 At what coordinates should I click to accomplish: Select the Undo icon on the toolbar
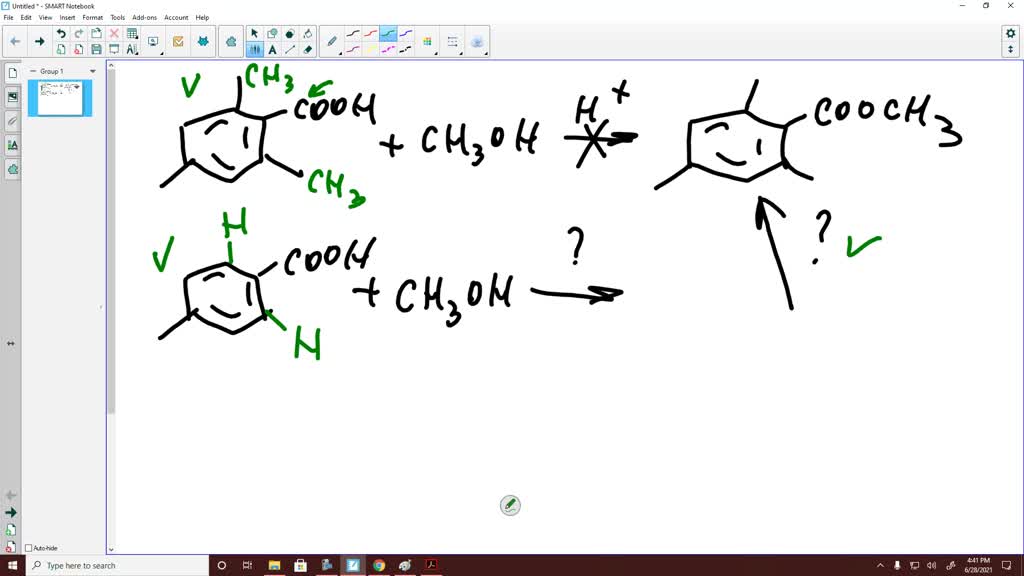(x=60, y=33)
